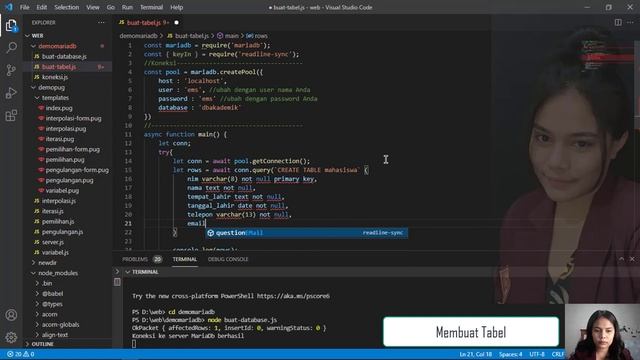Open Terminal menu
Viewport: 640px width, 360px height.
point(151,7)
